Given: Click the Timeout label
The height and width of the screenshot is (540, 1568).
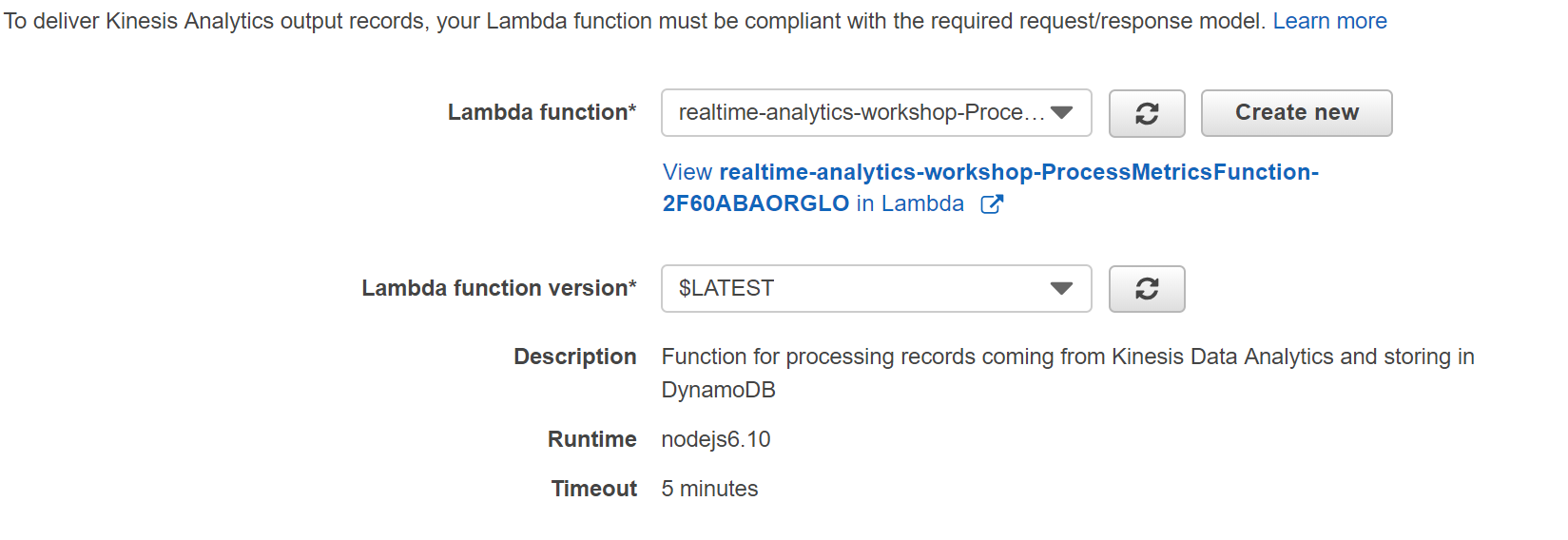Looking at the screenshot, I should click(x=594, y=489).
